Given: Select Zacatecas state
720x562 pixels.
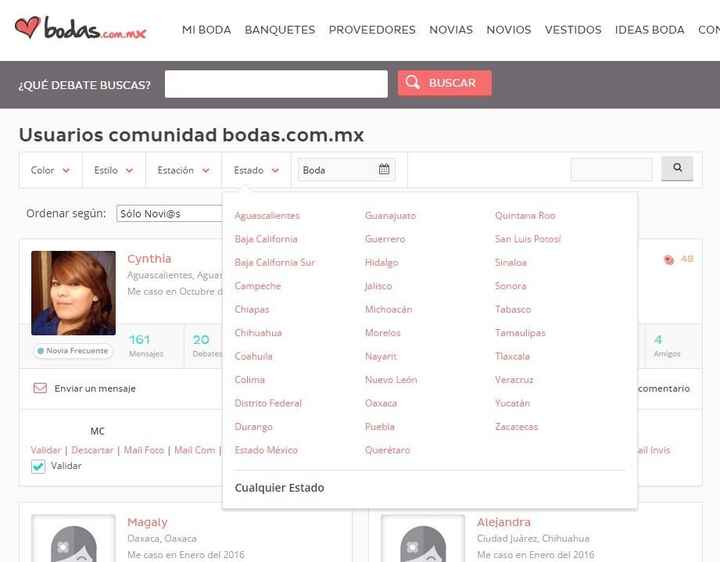Looking at the screenshot, I should 516,427.
